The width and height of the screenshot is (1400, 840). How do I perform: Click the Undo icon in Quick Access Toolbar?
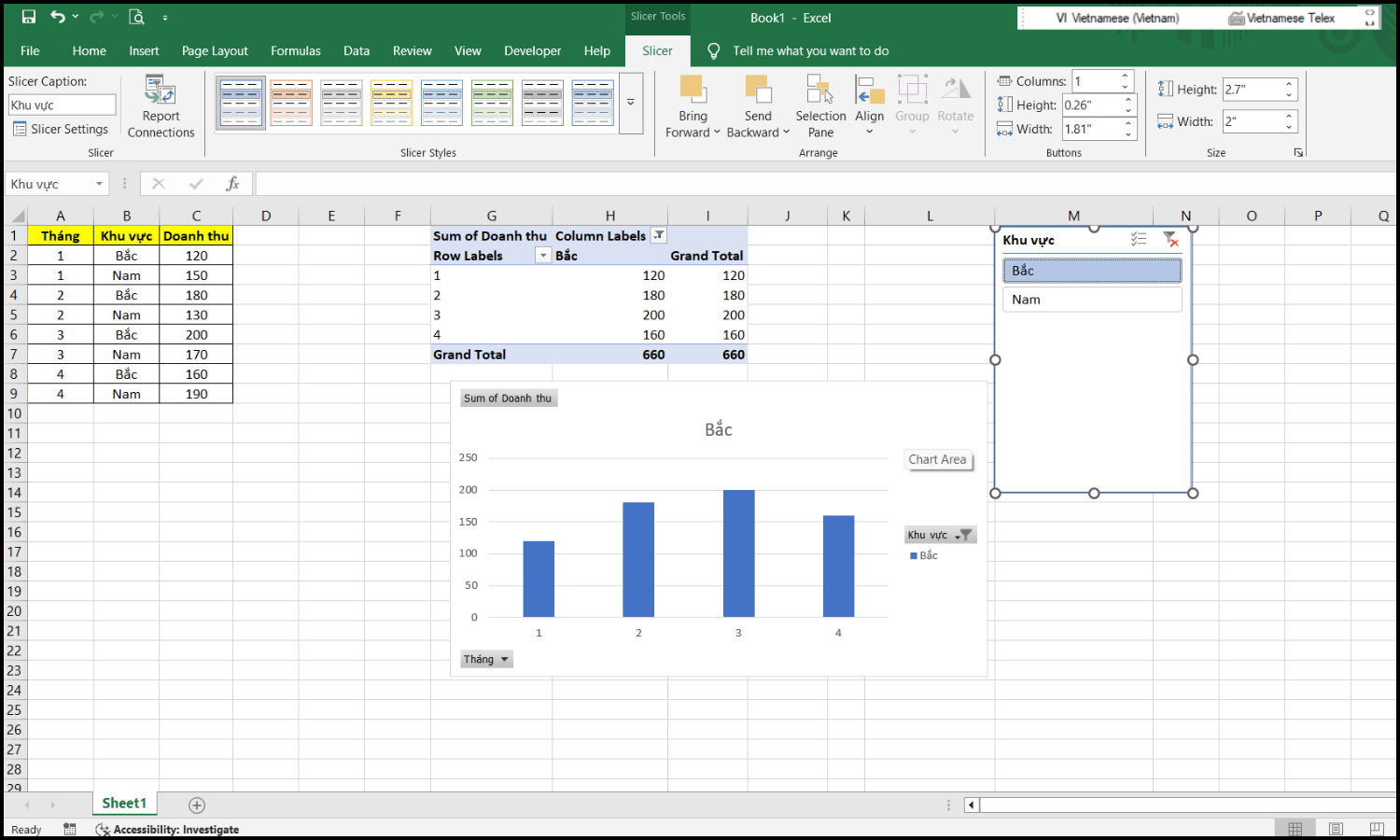(58, 16)
